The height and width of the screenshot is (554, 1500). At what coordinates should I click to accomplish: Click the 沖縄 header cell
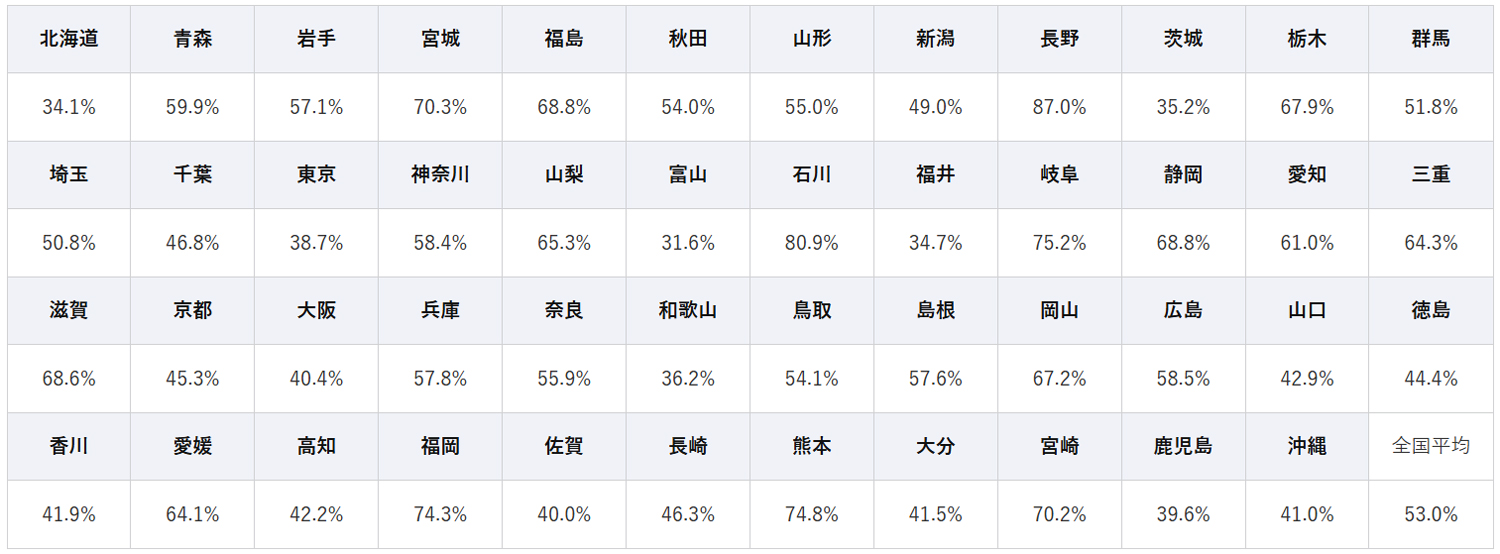[x=1307, y=446]
